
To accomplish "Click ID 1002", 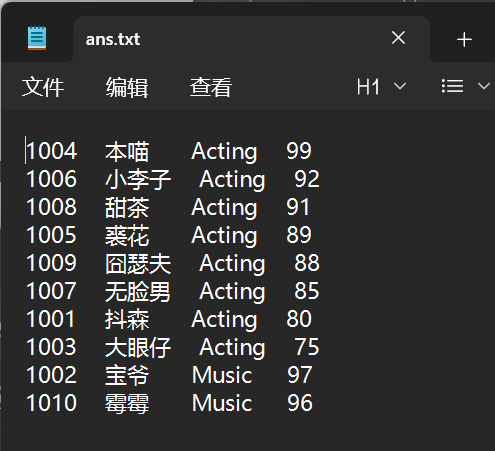I will coord(52,375).
